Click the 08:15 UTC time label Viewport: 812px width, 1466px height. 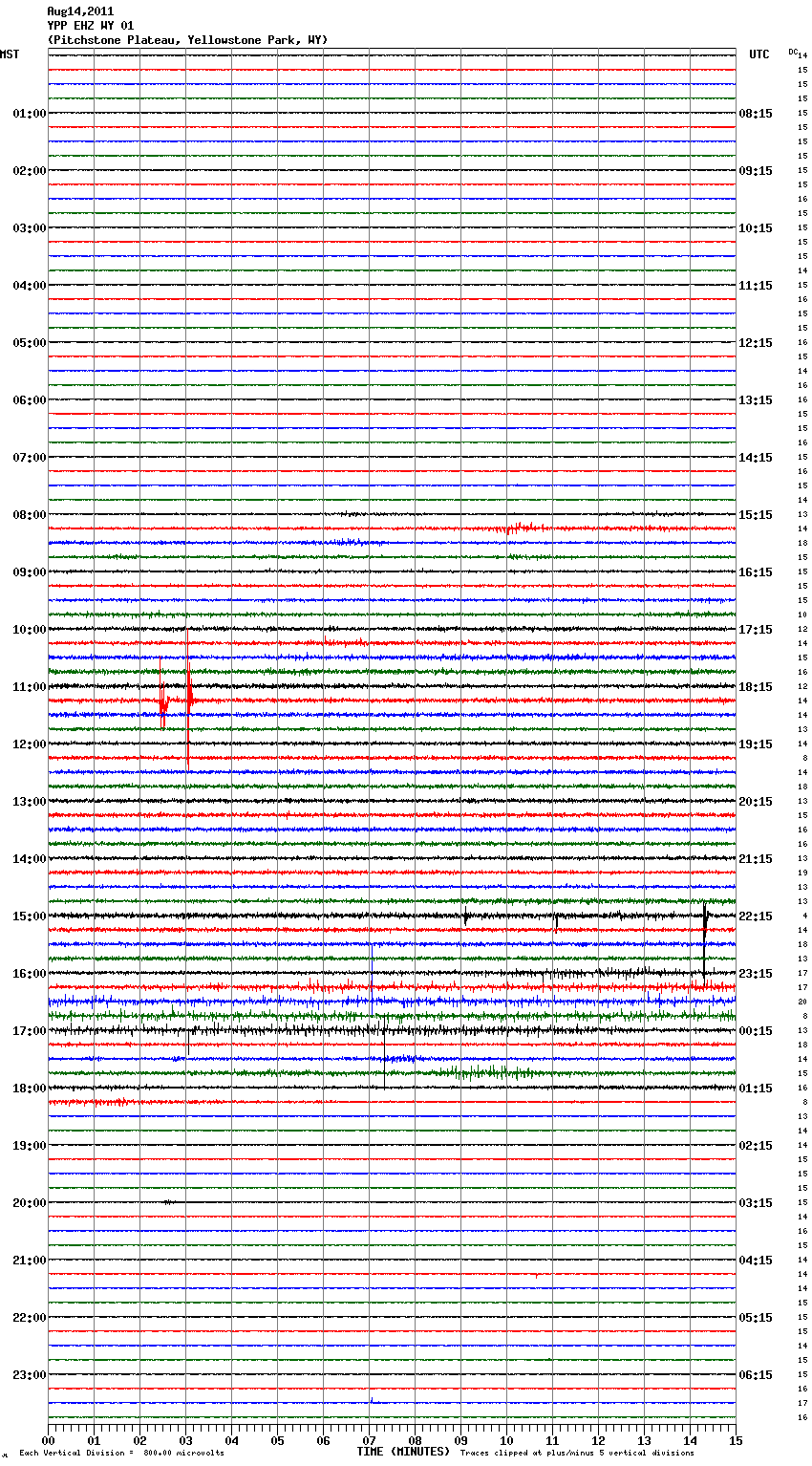756,114
